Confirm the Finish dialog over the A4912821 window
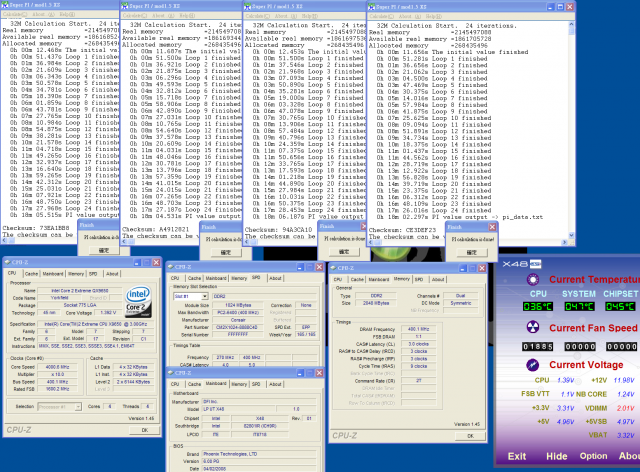The width and height of the screenshot is (640, 472). point(226,252)
